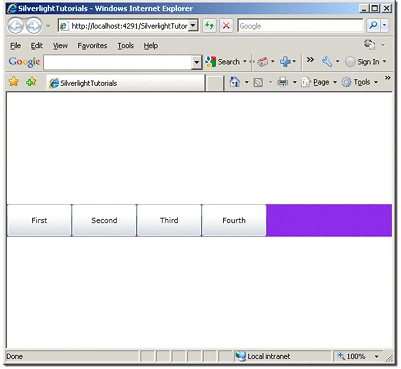Open search provider options dropdown

click(x=385, y=26)
